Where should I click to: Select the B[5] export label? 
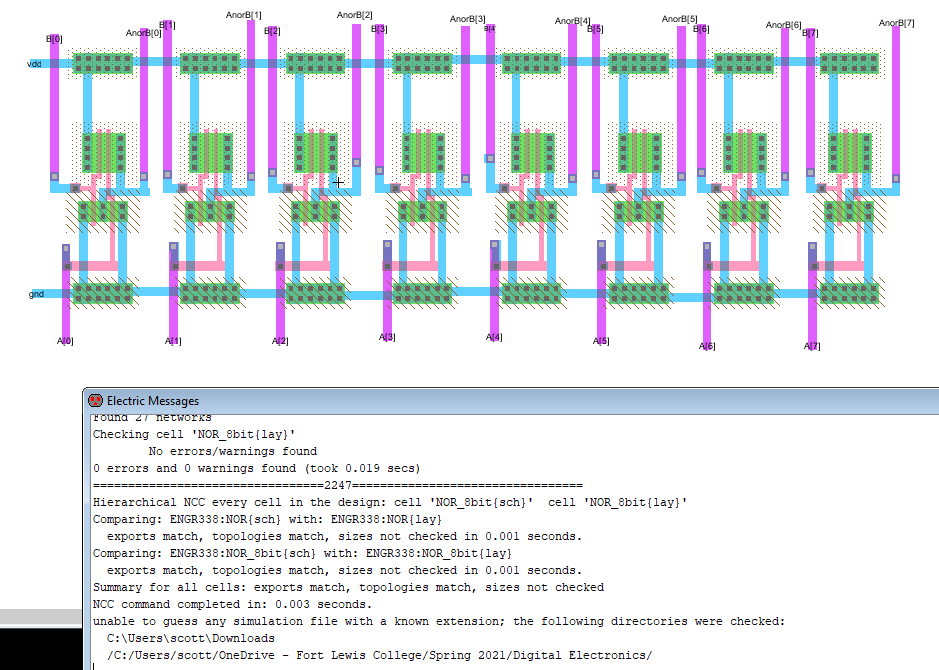[x=595, y=29]
